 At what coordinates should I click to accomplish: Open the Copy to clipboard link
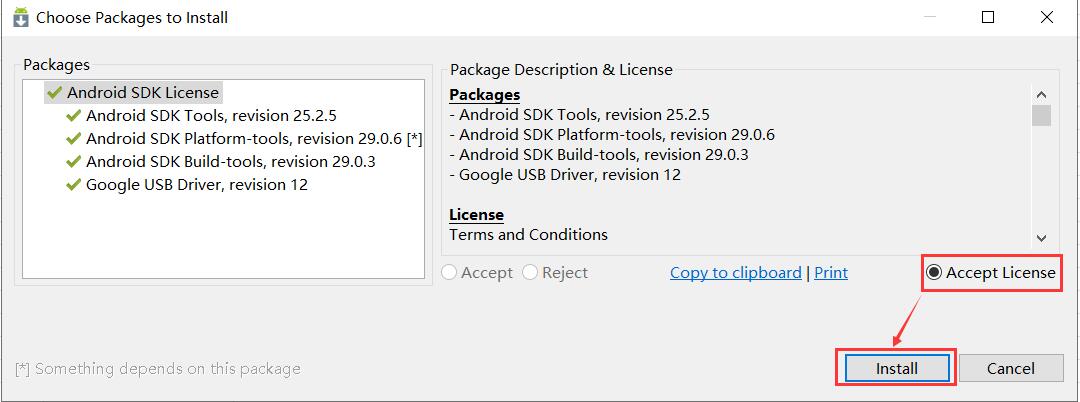(736, 273)
